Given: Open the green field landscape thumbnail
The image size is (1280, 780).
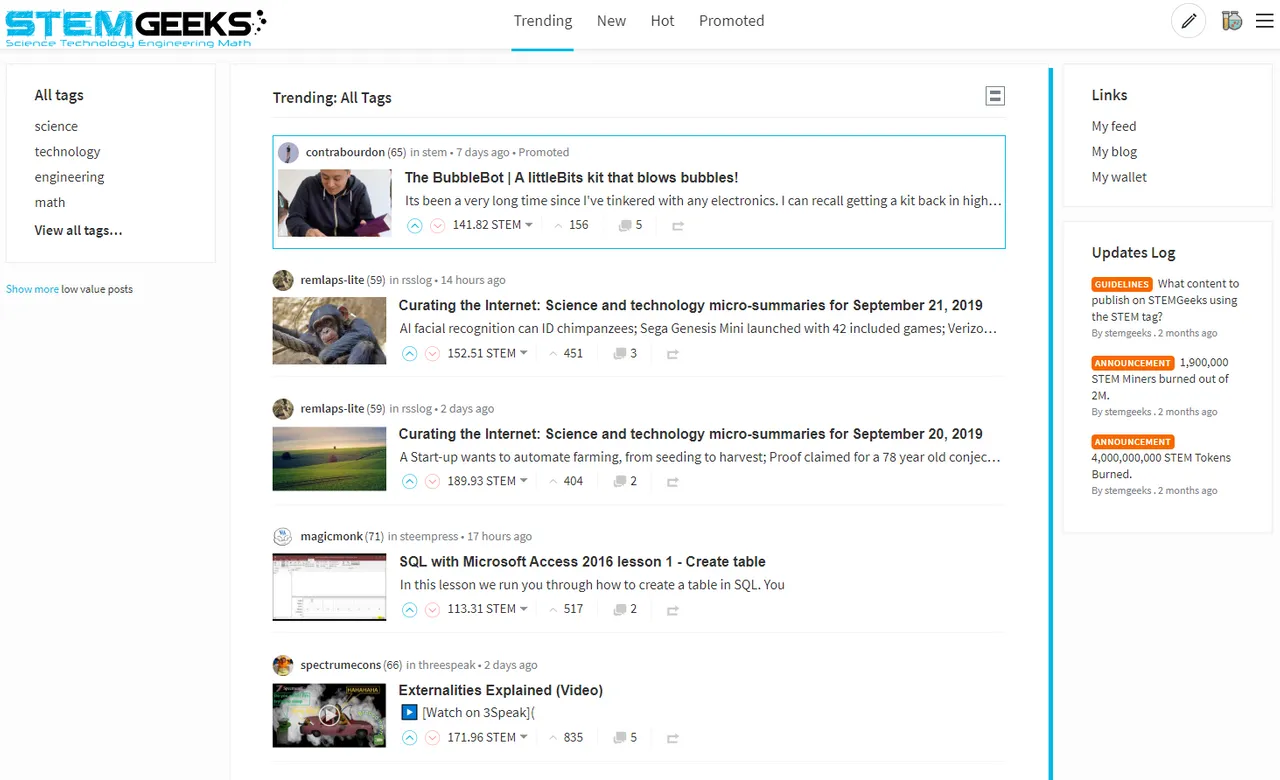Looking at the screenshot, I should 329,459.
